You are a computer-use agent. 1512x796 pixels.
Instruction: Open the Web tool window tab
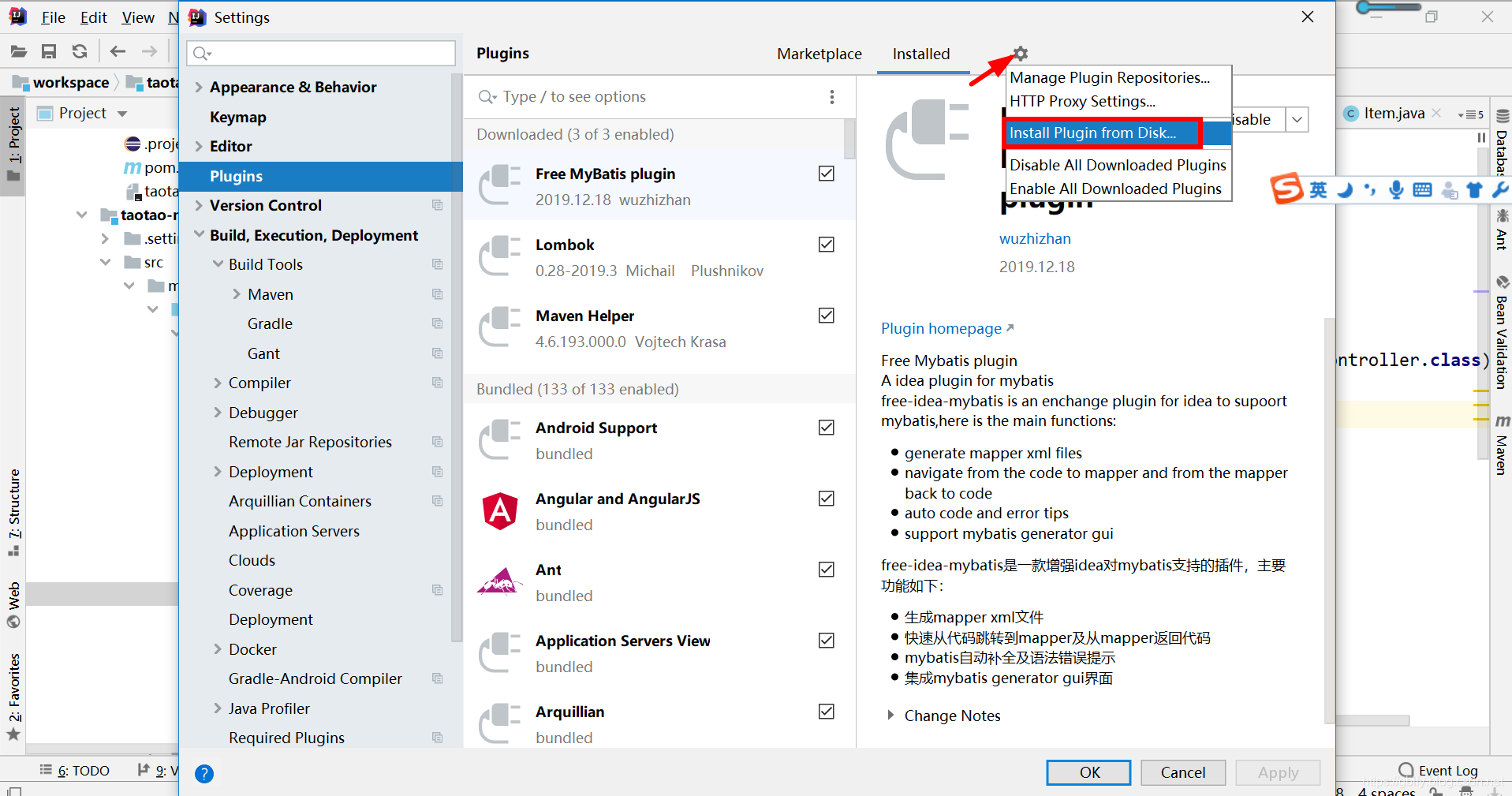click(14, 605)
